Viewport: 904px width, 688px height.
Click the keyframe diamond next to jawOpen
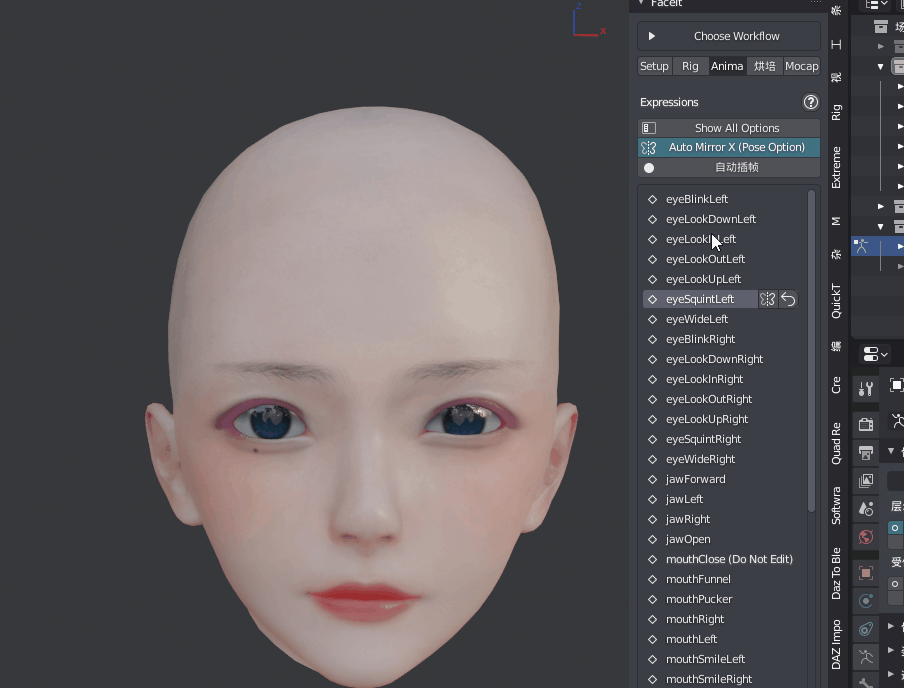653,539
